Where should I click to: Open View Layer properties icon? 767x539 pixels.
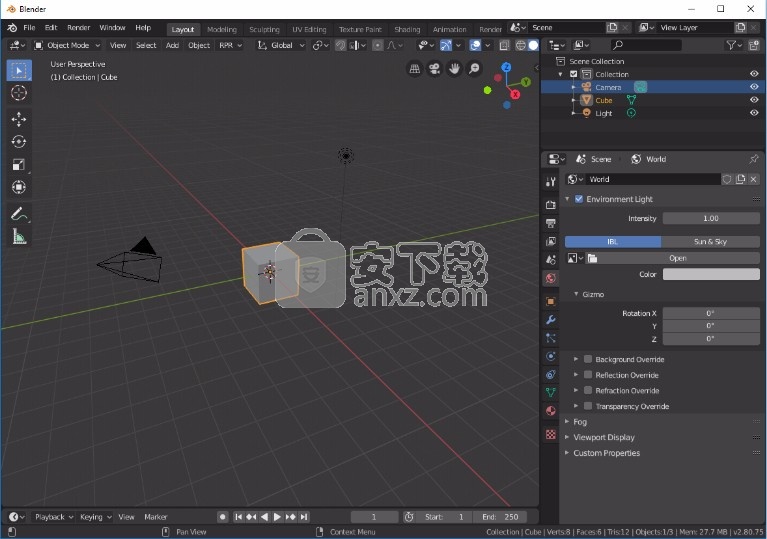(x=551, y=242)
